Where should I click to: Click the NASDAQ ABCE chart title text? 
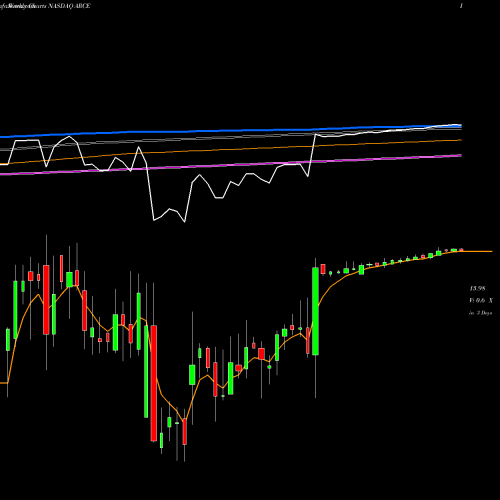coord(69,6)
